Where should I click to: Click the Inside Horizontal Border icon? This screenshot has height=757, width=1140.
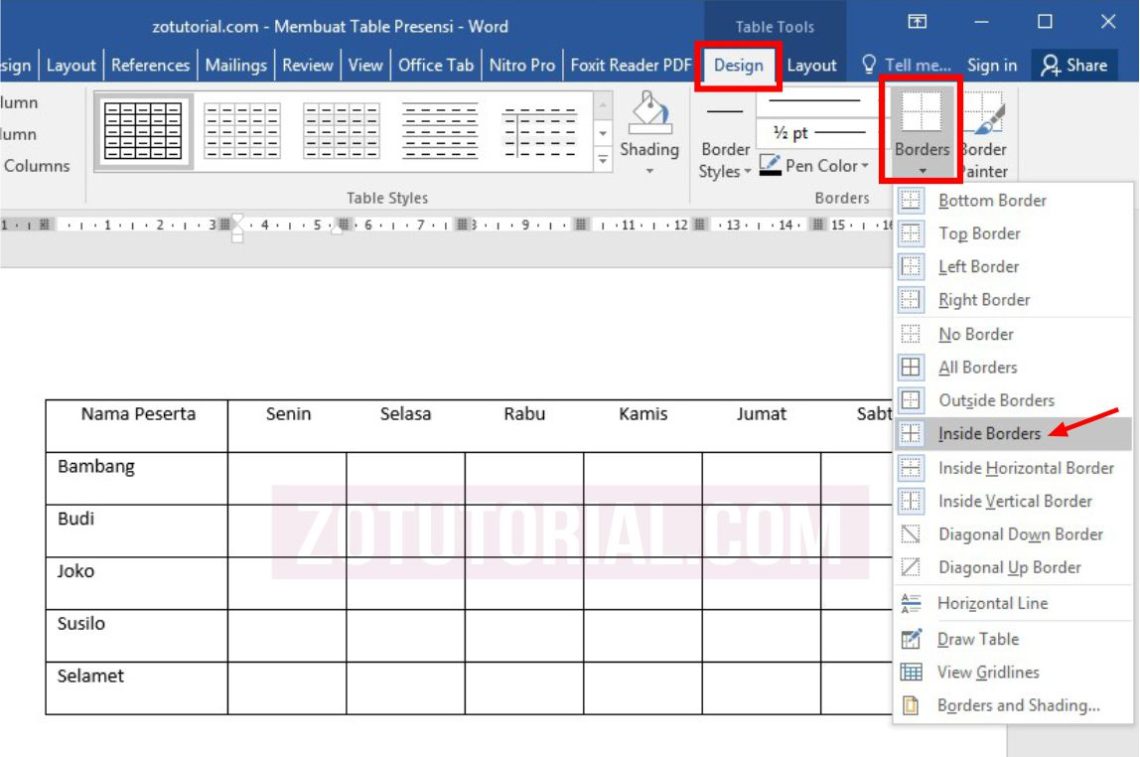910,468
